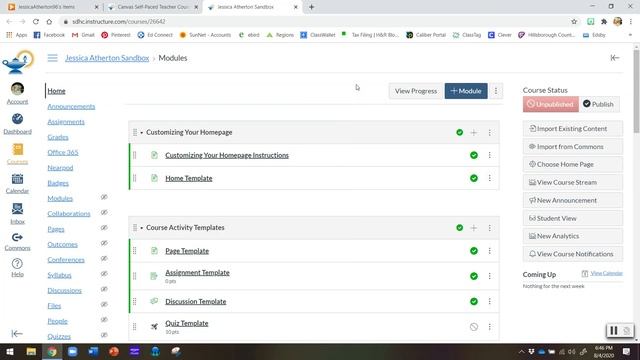Click the Publish course status button

(598, 104)
